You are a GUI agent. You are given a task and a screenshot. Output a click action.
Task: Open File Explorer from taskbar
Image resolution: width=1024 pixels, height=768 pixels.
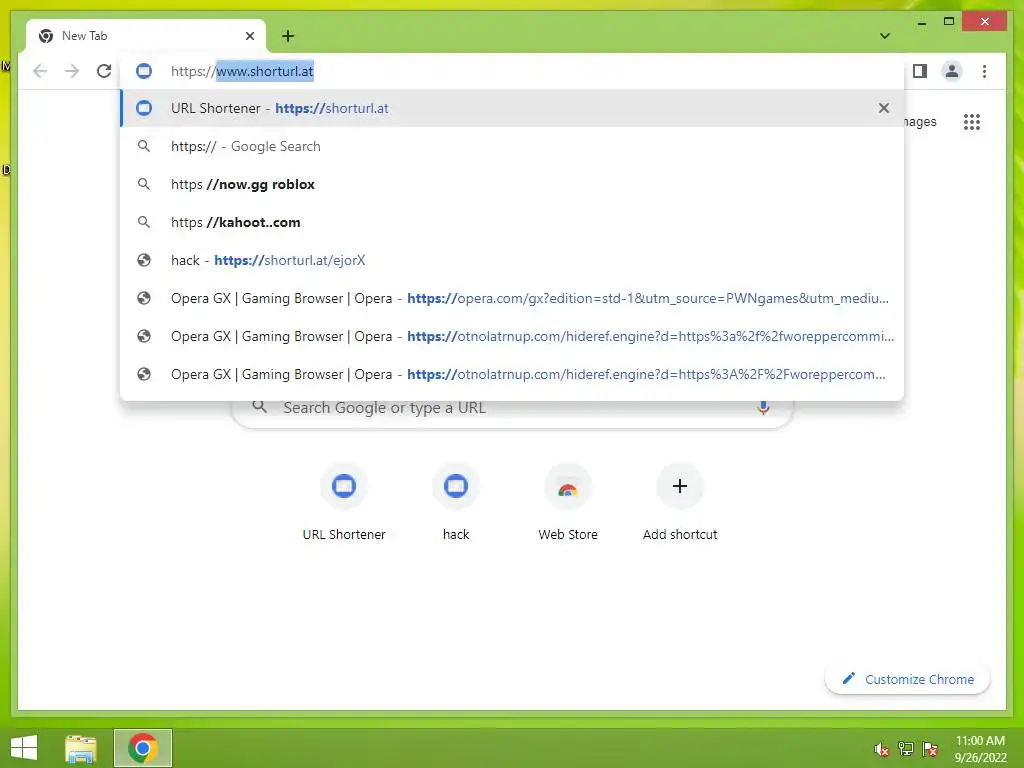(81, 748)
